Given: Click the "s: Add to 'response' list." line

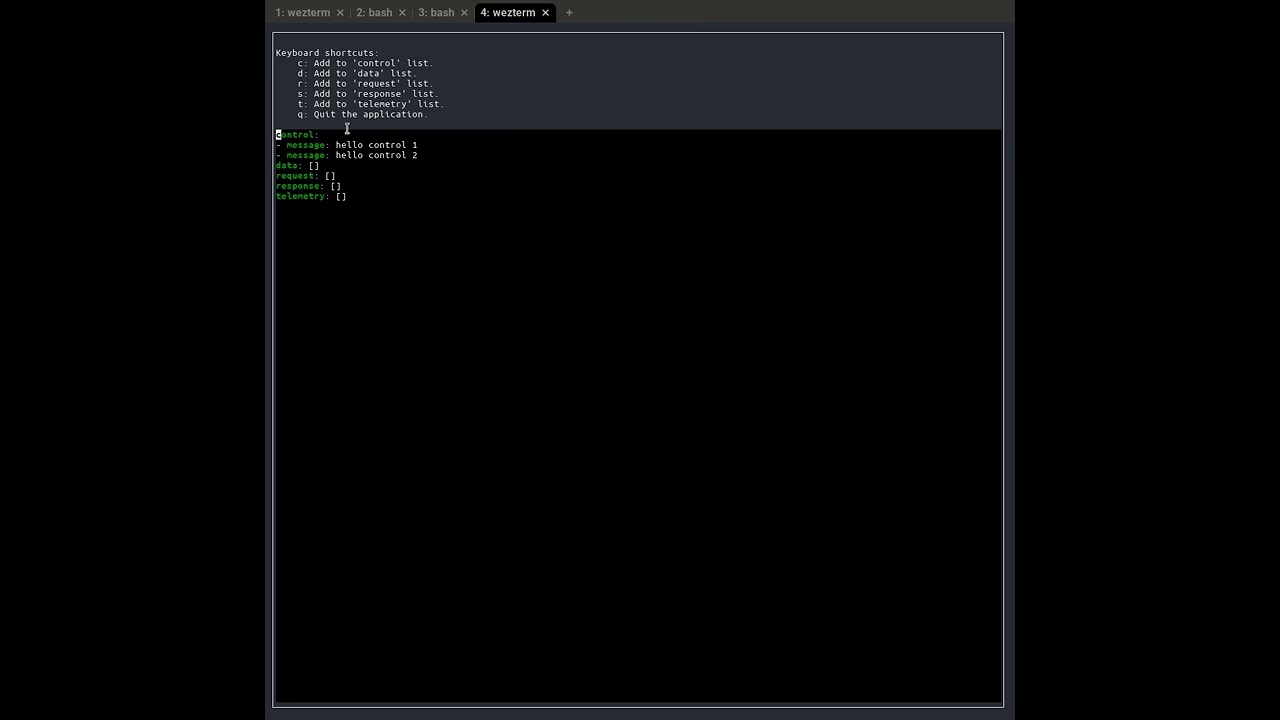Looking at the screenshot, I should 368,94.
